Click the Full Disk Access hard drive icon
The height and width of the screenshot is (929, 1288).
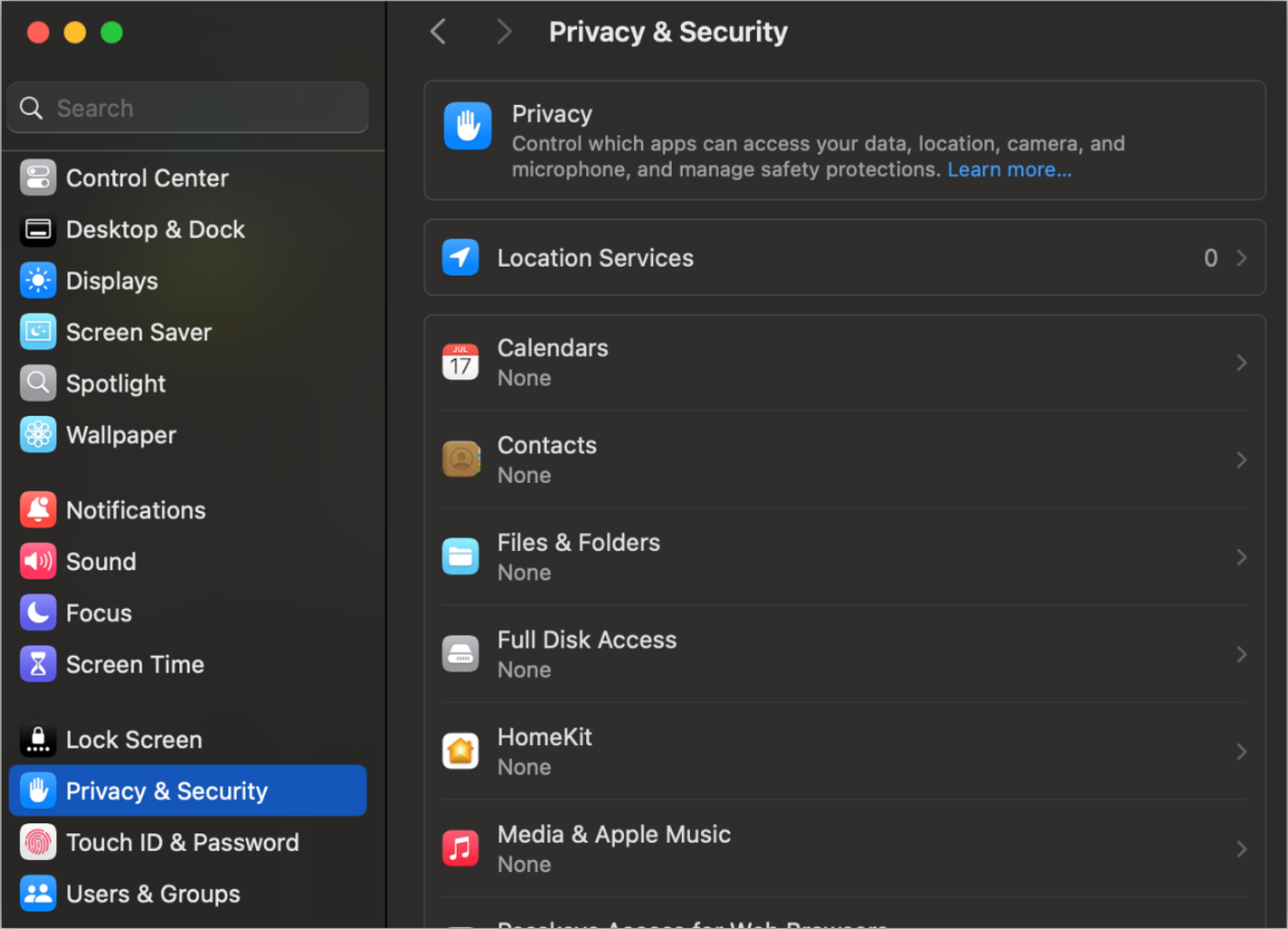461,654
